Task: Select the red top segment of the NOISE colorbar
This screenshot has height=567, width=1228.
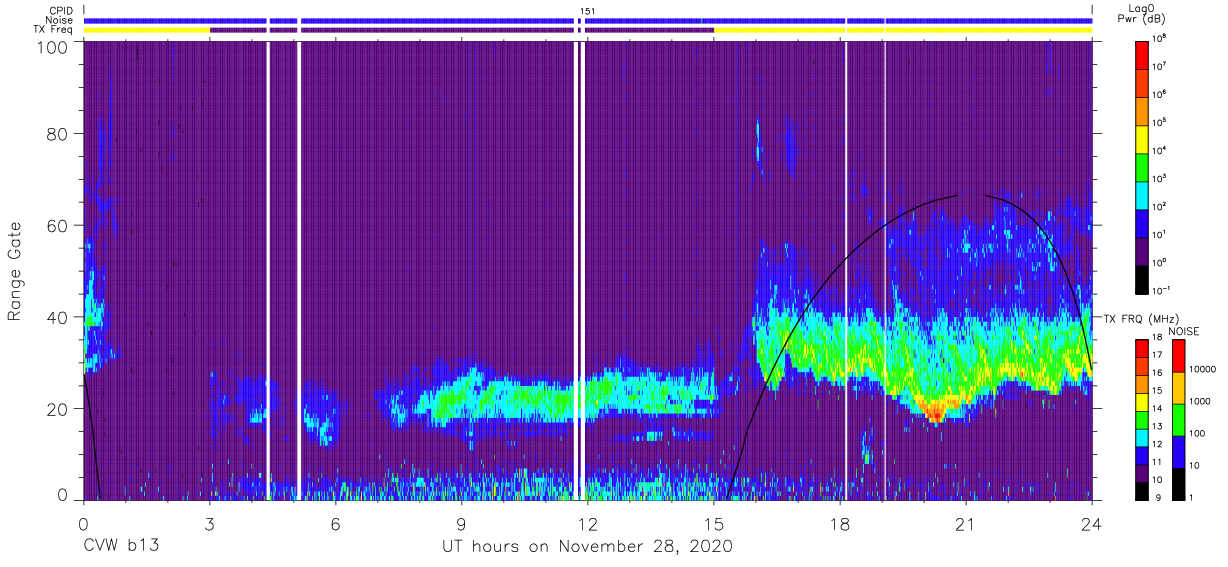Action: [x=1178, y=356]
